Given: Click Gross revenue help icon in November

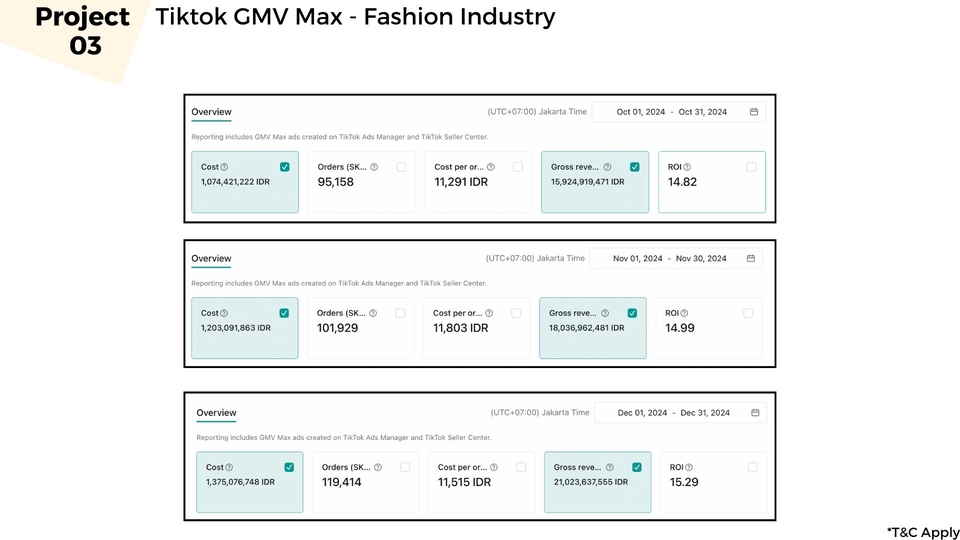Looking at the screenshot, I should [605, 313].
